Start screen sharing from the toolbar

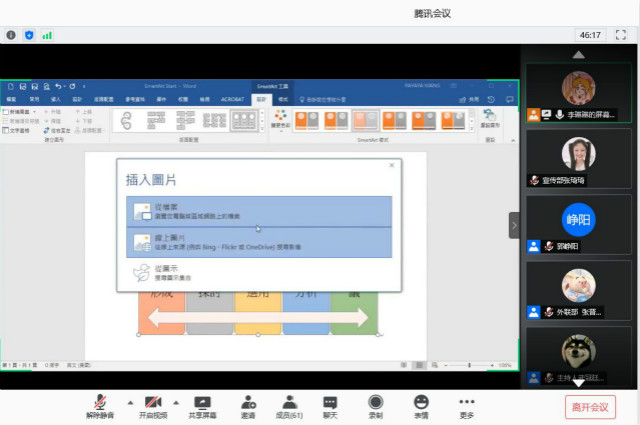pyautogui.click(x=202, y=402)
